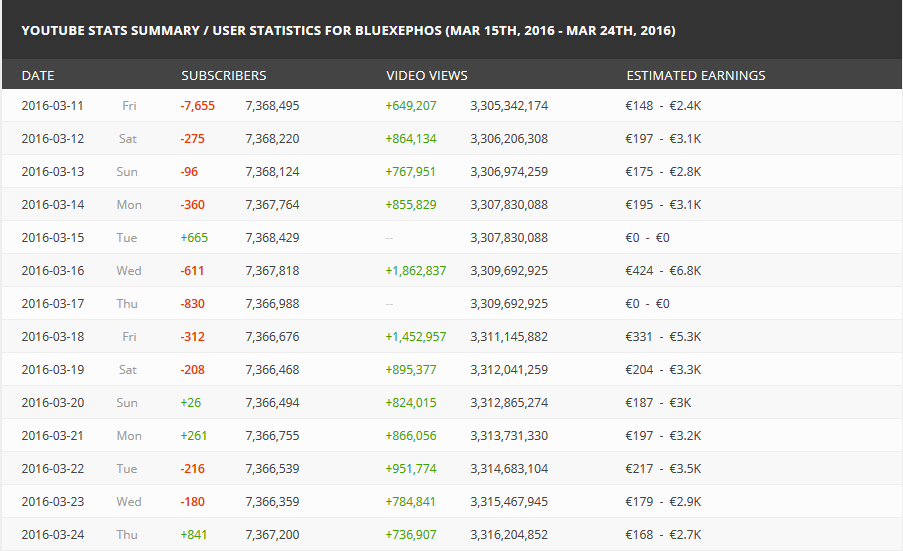Click total views 3,305,342,174
The height and width of the screenshot is (551, 903).
pyautogui.click(x=509, y=106)
